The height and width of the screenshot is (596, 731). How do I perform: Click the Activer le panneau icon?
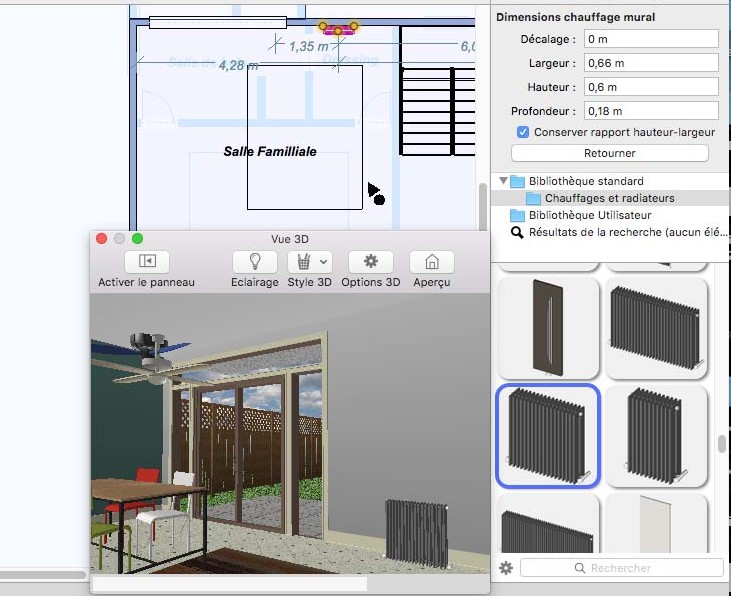point(146,262)
